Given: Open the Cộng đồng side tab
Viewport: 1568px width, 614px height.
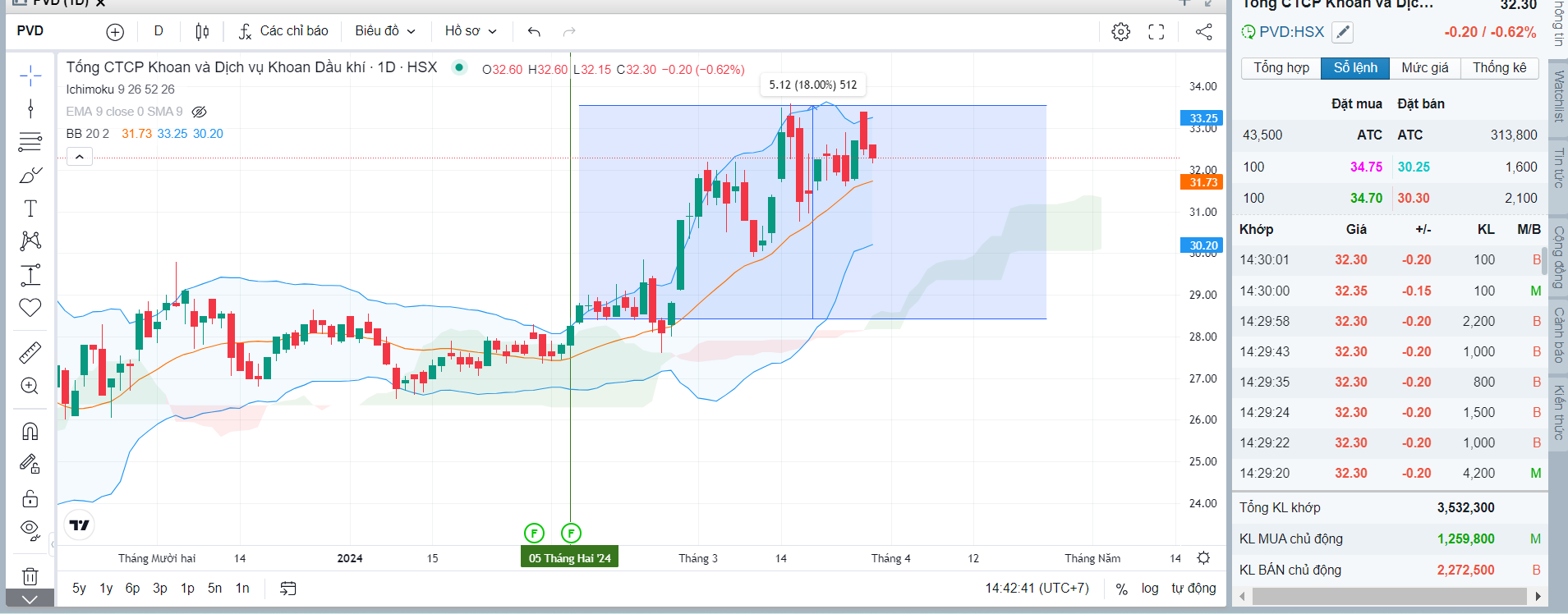Looking at the screenshot, I should coord(1558,257).
